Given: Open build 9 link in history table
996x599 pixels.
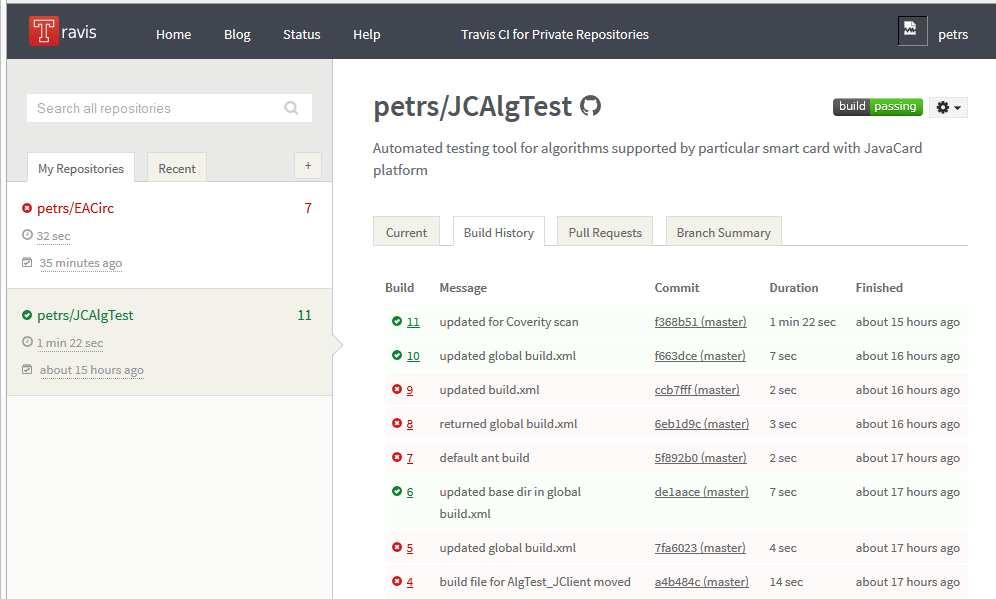Looking at the screenshot, I should (409, 390).
